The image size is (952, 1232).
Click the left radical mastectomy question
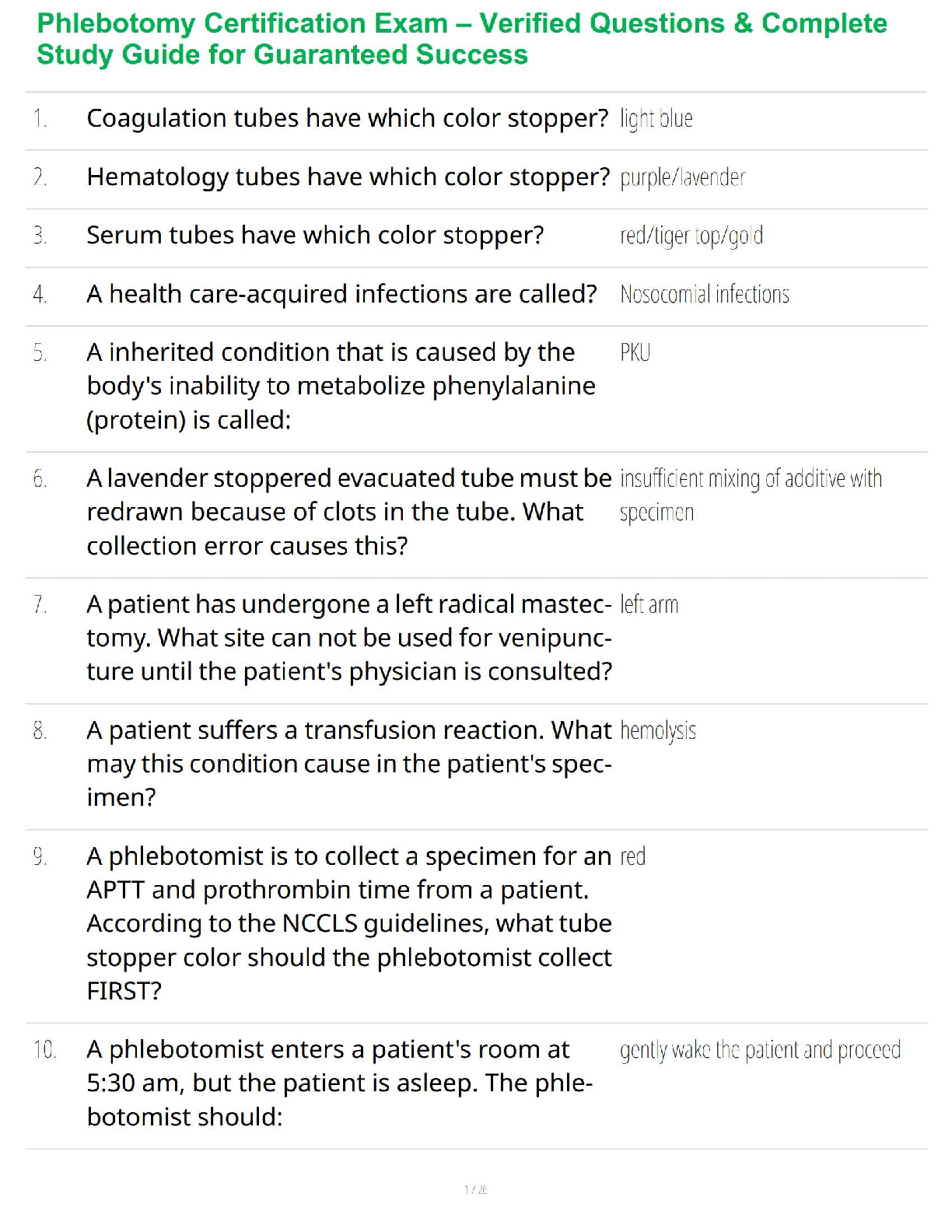point(348,638)
